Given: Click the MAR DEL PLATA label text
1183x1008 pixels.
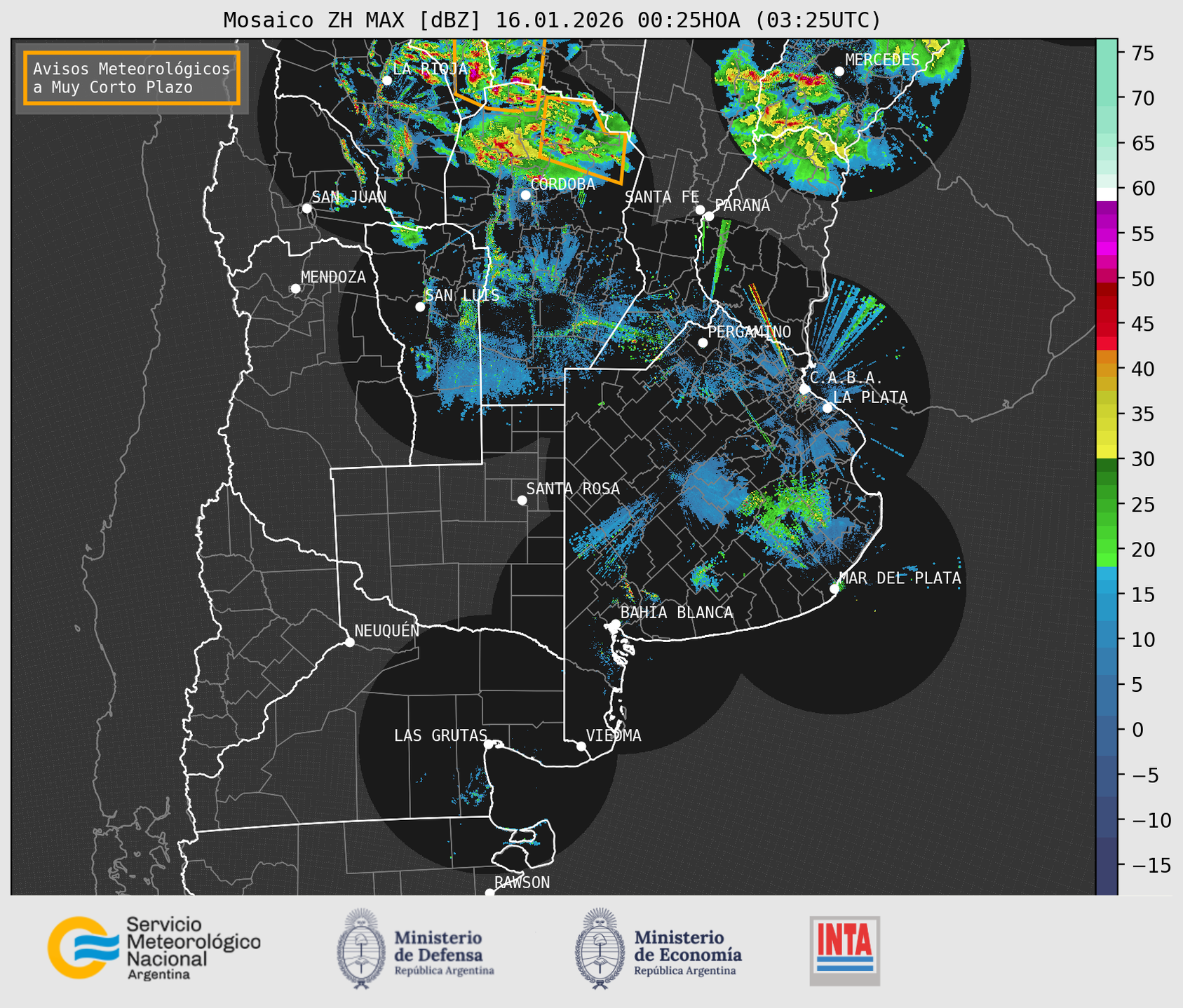Looking at the screenshot, I should 900,578.
